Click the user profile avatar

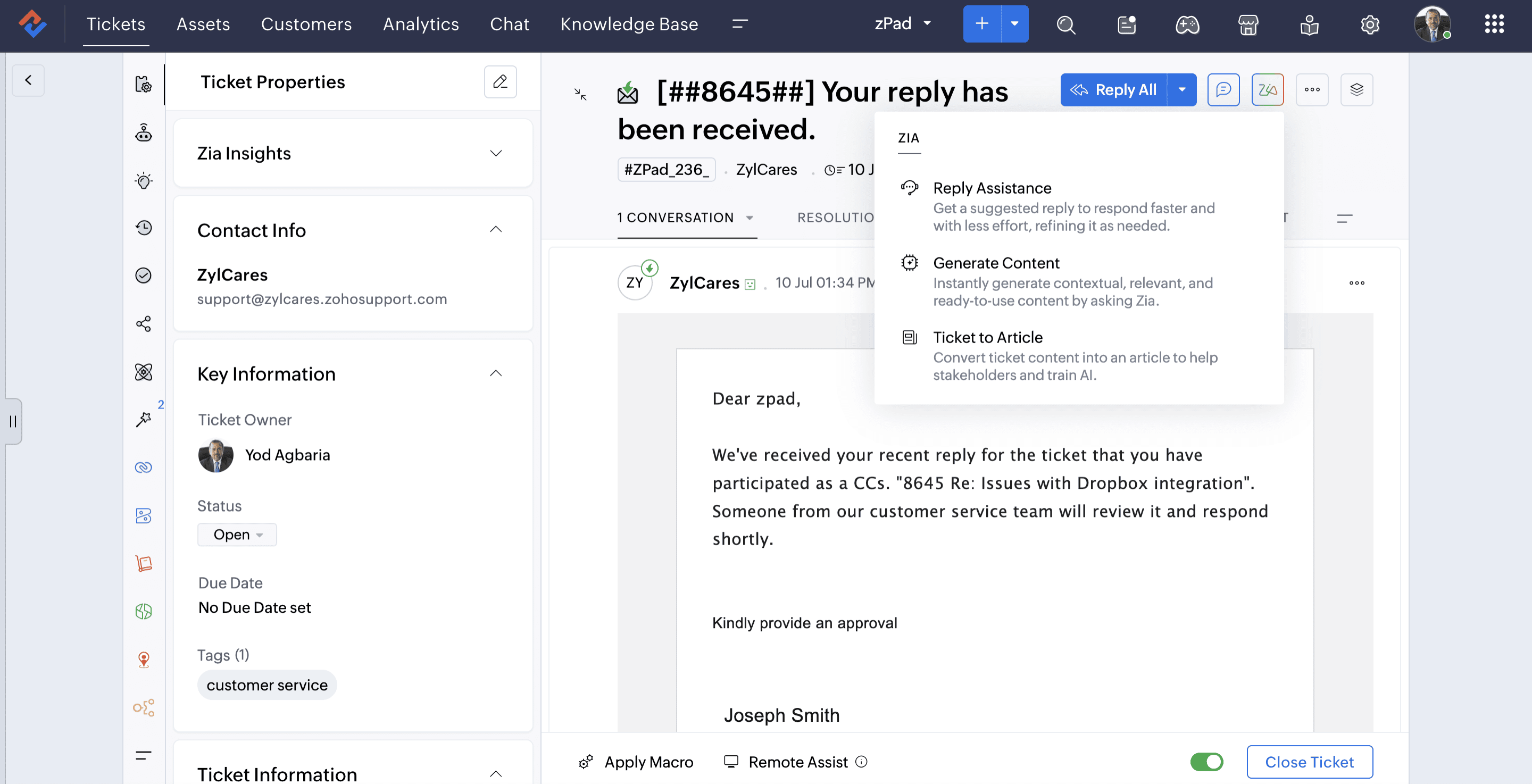[x=1432, y=24]
